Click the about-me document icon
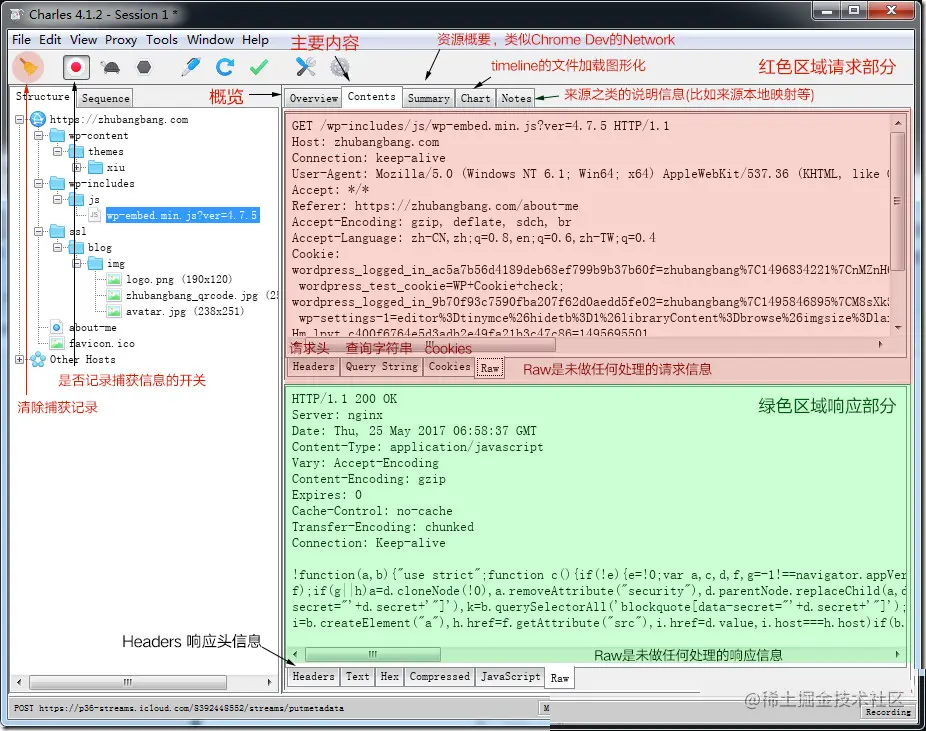 [57, 327]
